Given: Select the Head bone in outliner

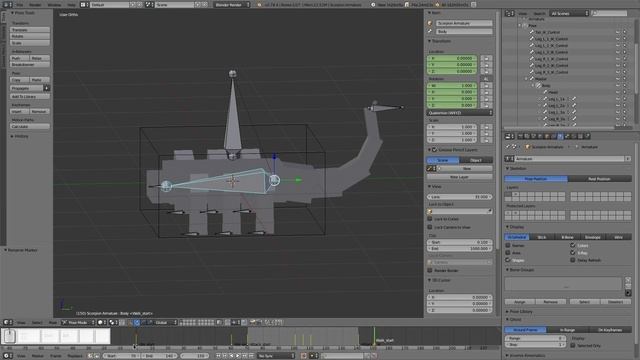Looking at the screenshot, I should [553, 92].
